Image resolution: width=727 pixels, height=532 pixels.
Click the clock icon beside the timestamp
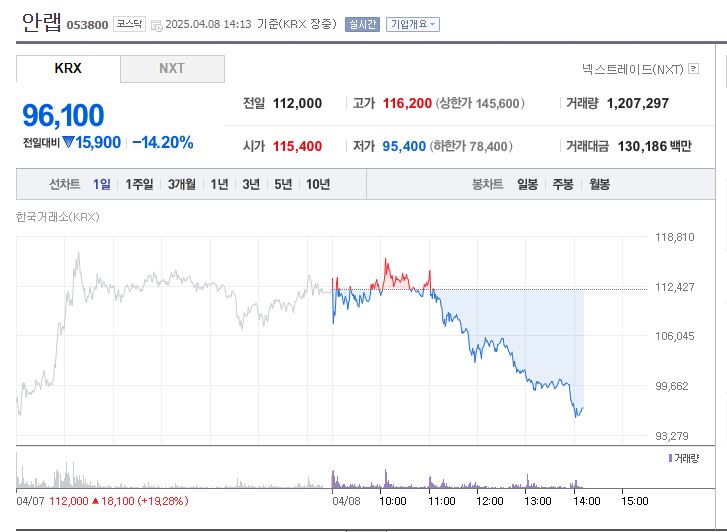(x=156, y=25)
